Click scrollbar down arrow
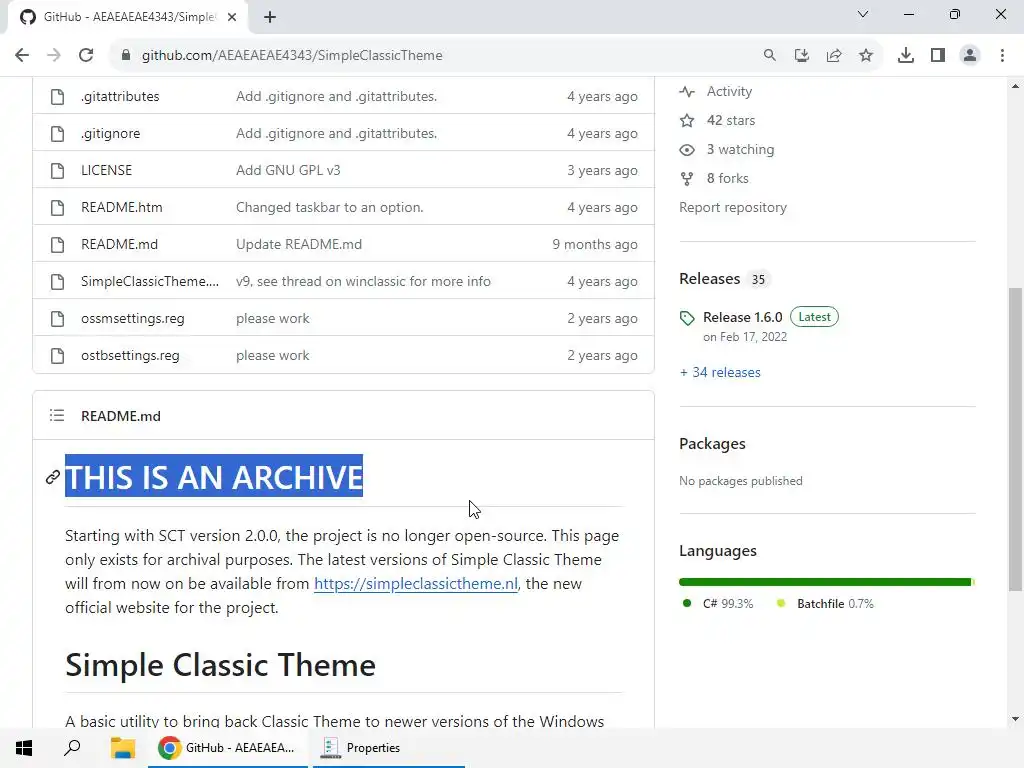The width and height of the screenshot is (1024, 768). (1016, 720)
